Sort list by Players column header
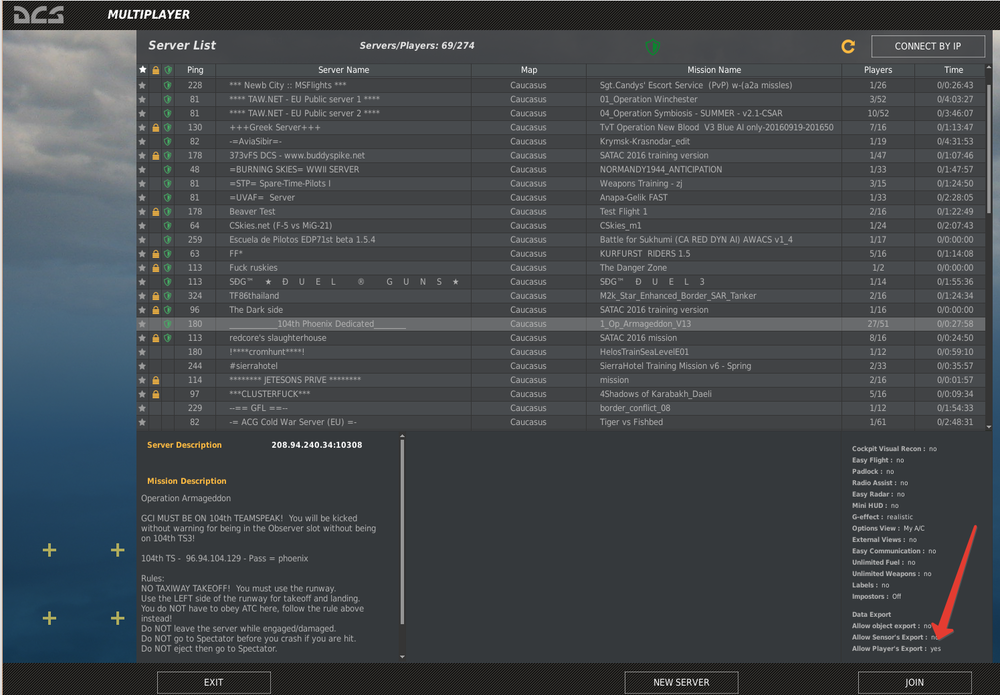 click(x=878, y=70)
